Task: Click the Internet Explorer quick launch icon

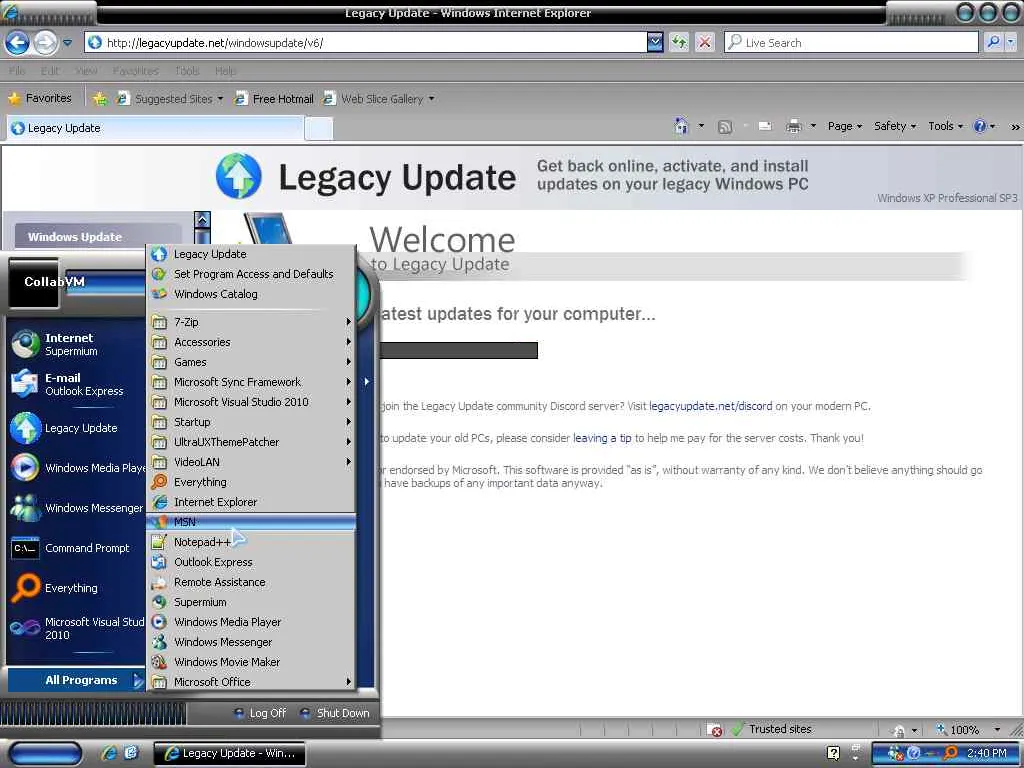Action: [109, 753]
